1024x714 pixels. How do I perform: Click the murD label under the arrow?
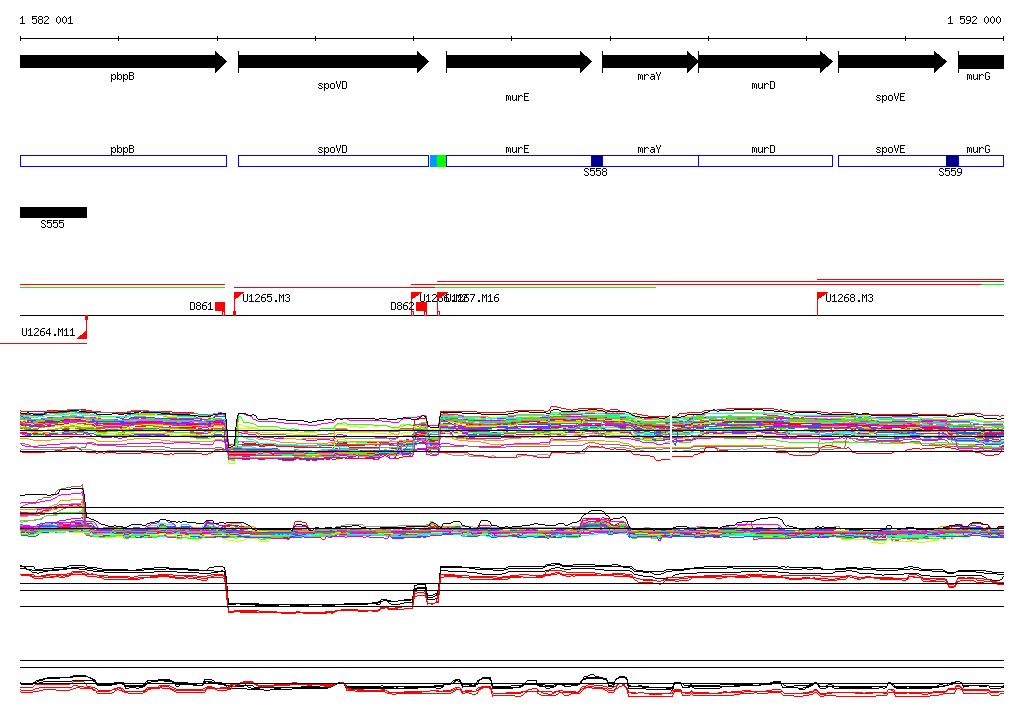pyautogui.click(x=763, y=86)
